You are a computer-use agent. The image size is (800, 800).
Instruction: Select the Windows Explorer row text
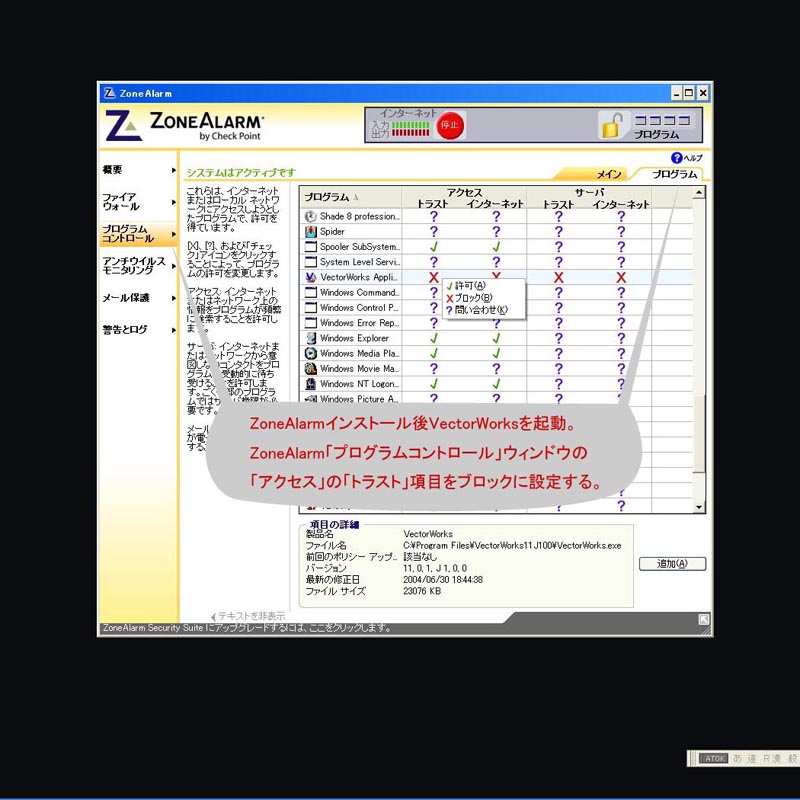pyautogui.click(x=354, y=338)
